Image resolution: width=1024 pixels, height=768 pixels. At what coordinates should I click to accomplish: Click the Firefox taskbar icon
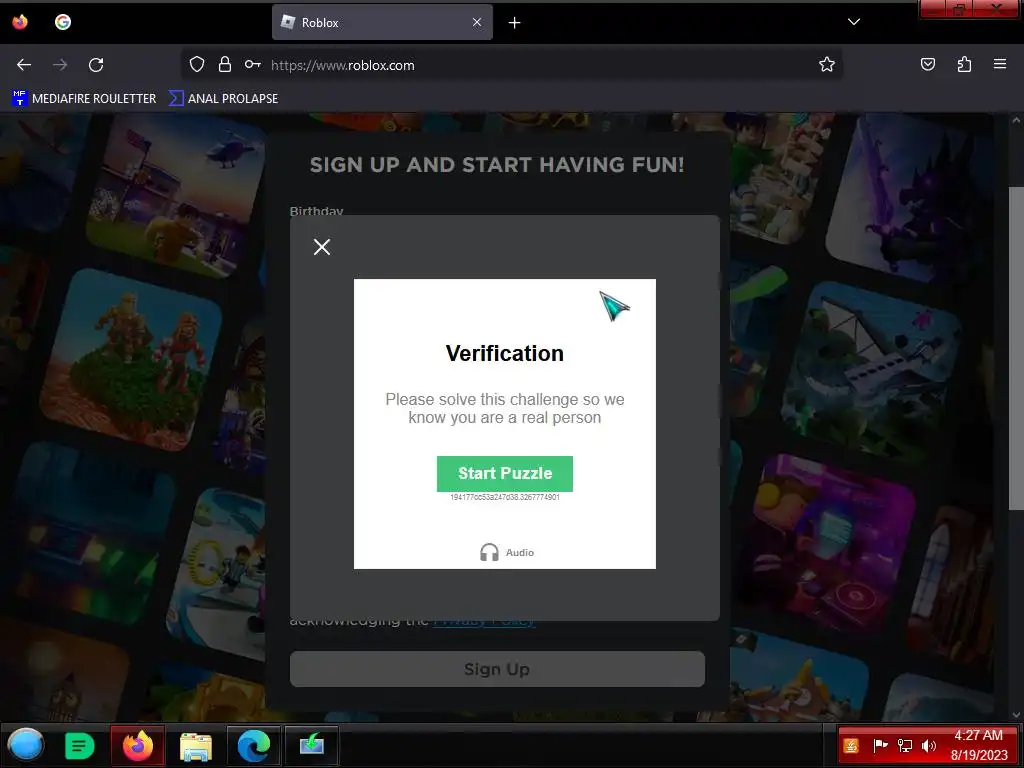click(138, 745)
